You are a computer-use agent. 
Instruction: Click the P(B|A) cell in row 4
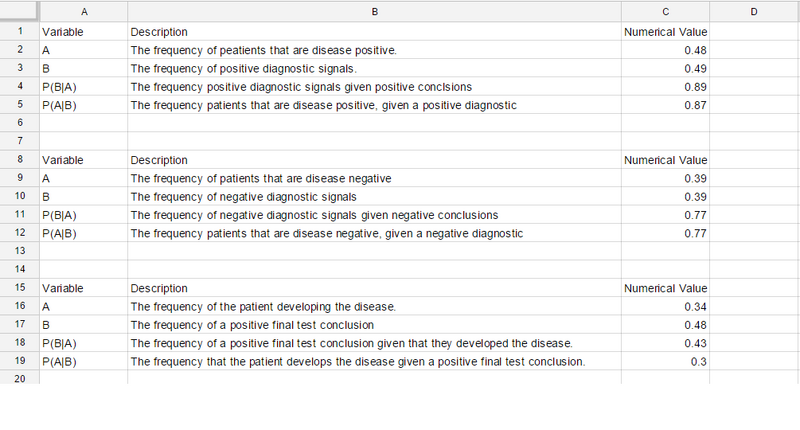[83, 86]
